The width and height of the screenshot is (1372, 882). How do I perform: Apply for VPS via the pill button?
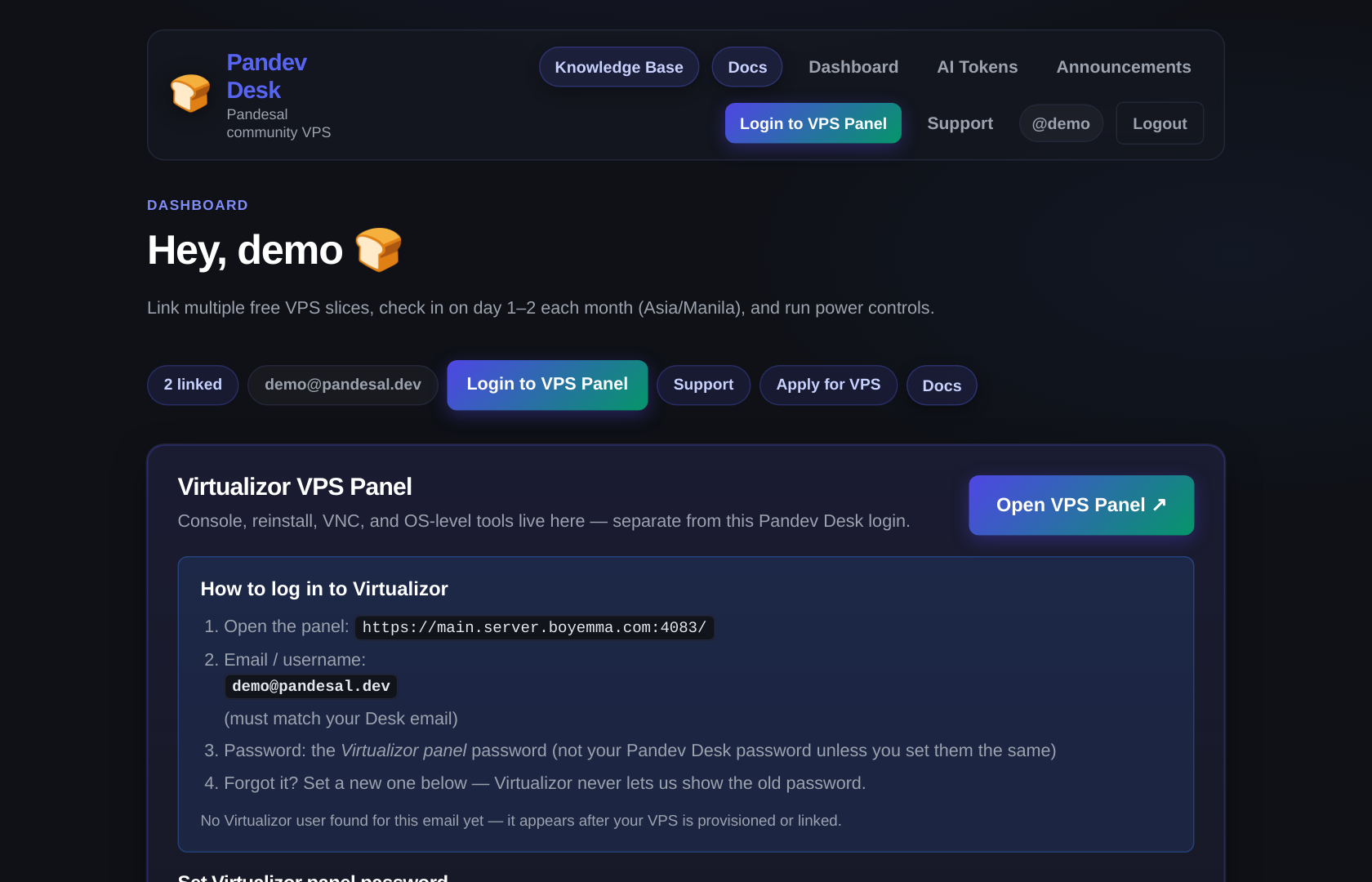coord(828,385)
